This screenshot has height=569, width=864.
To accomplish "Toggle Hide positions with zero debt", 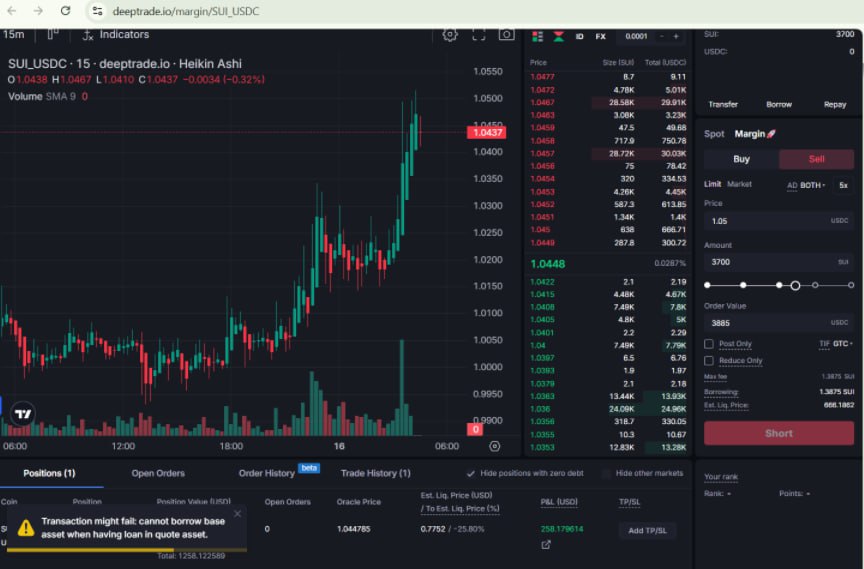I will [470, 473].
